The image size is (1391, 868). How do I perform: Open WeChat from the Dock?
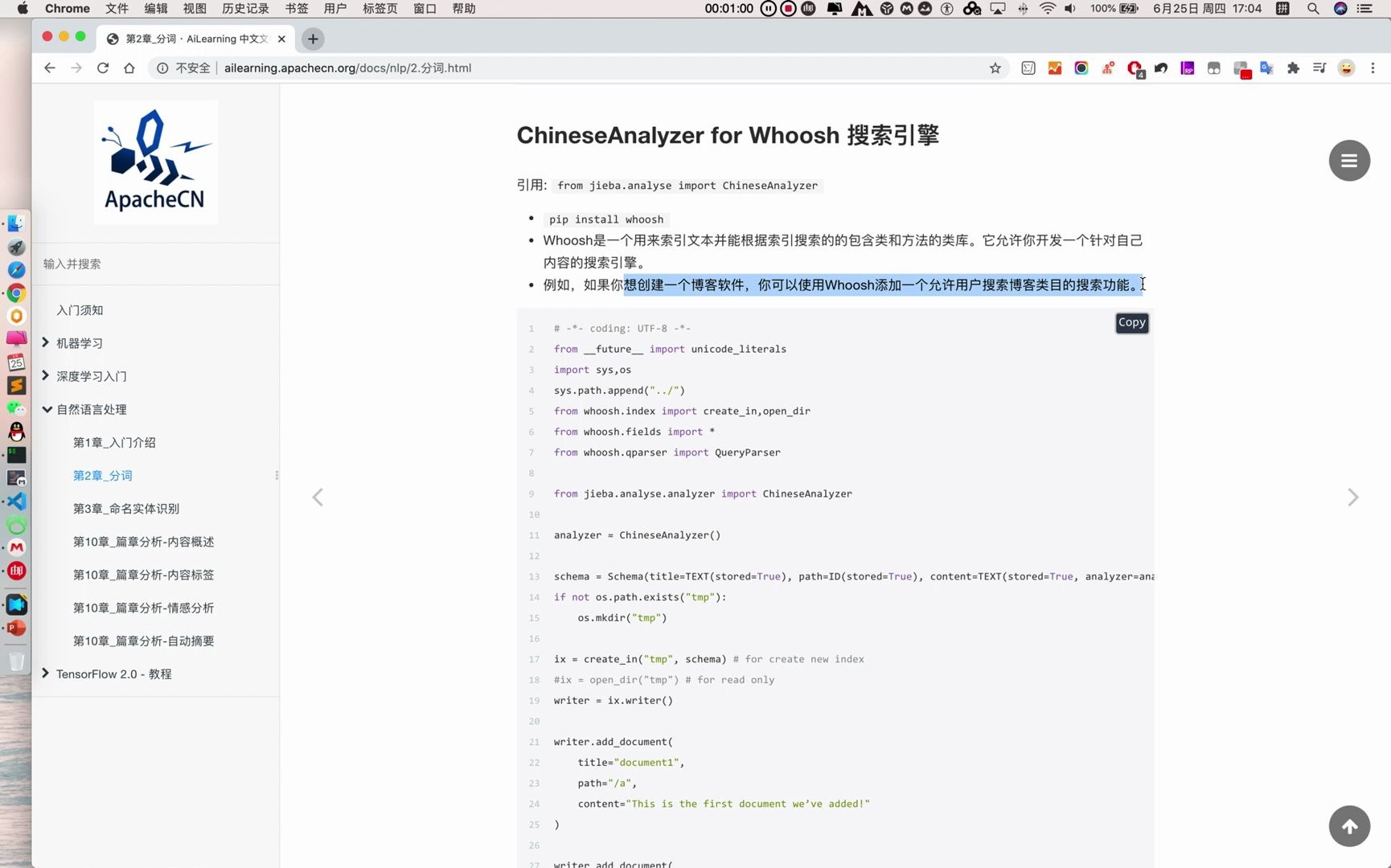(x=16, y=408)
